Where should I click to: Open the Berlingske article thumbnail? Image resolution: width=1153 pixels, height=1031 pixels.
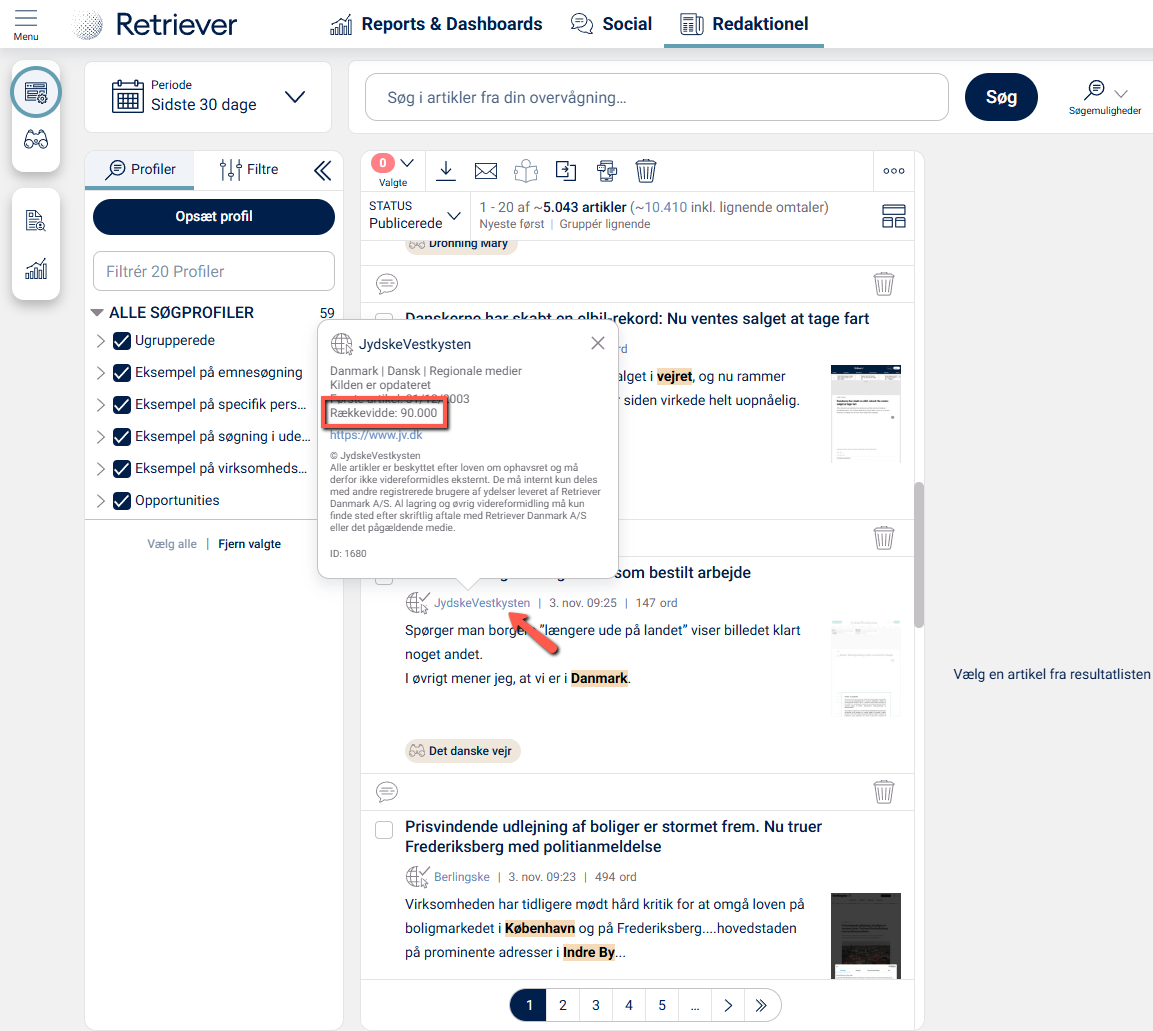(865, 935)
